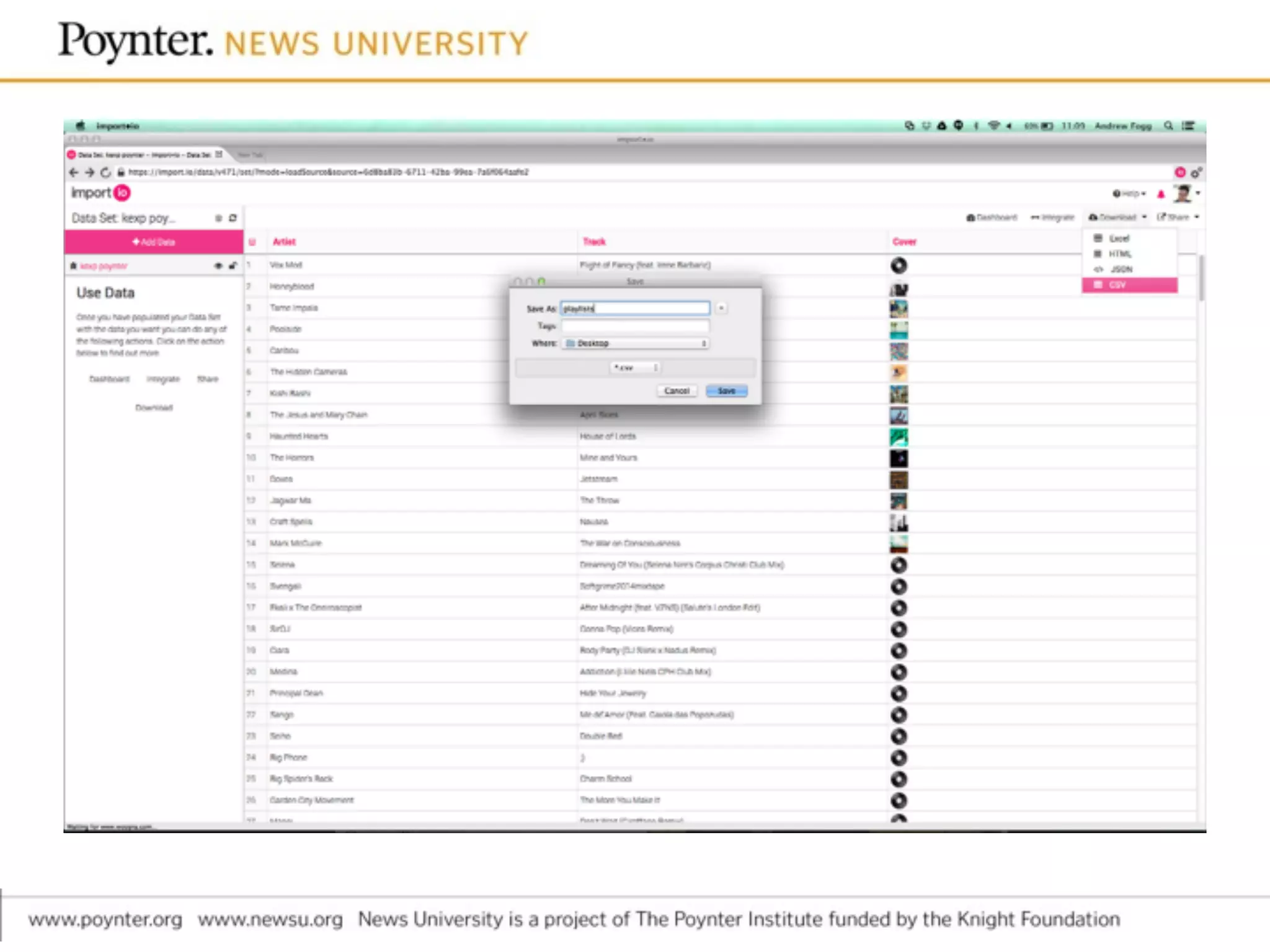Click the Save As filename input field
This screenshot has height=952, width=1270.
click(635, 309)
